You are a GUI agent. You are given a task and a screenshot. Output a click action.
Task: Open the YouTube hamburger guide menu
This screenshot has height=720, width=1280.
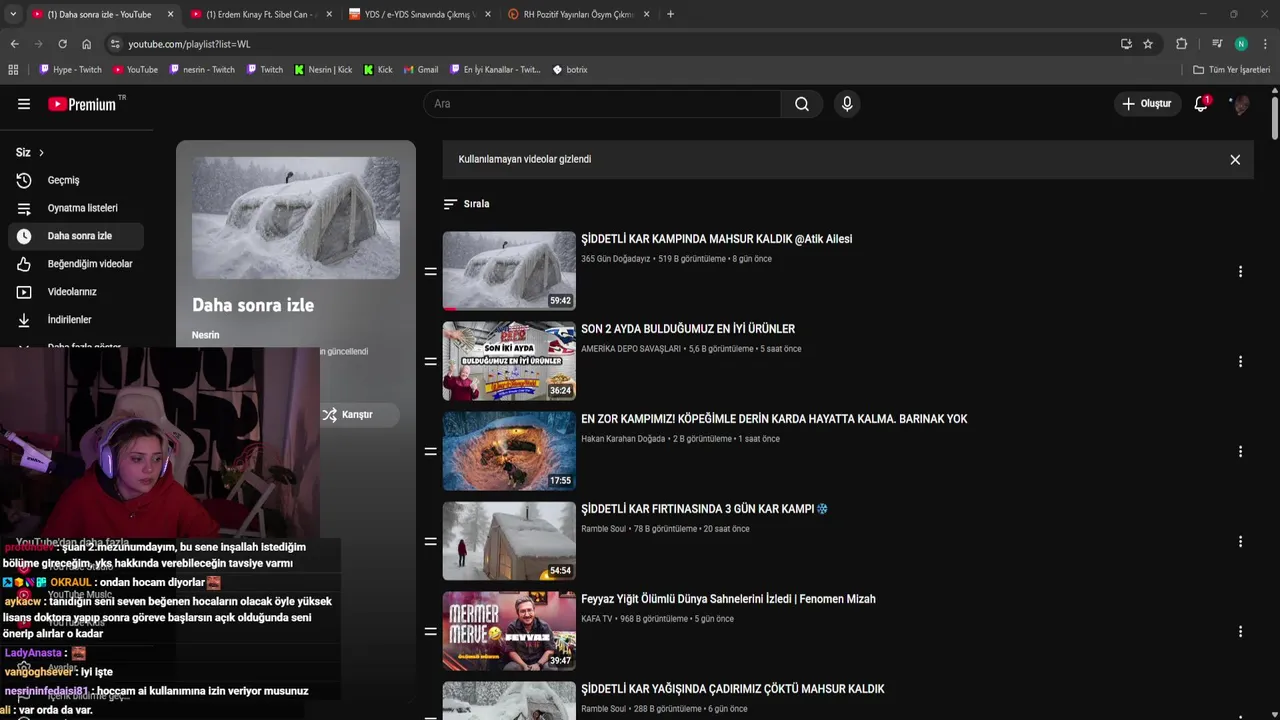pyautogui.click(x=24, y=104)
